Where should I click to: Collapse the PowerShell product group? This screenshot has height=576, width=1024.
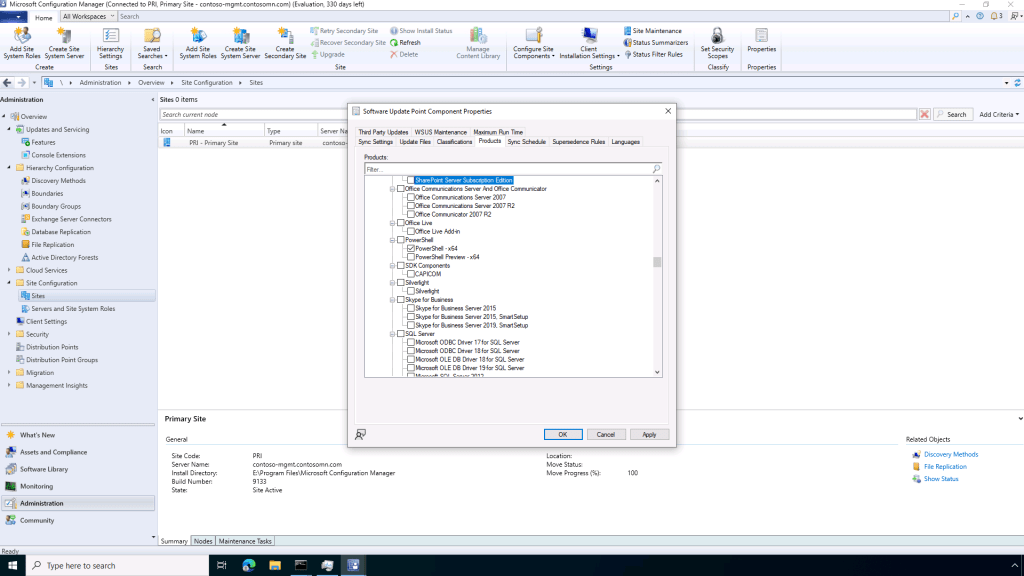coord(392,240)
